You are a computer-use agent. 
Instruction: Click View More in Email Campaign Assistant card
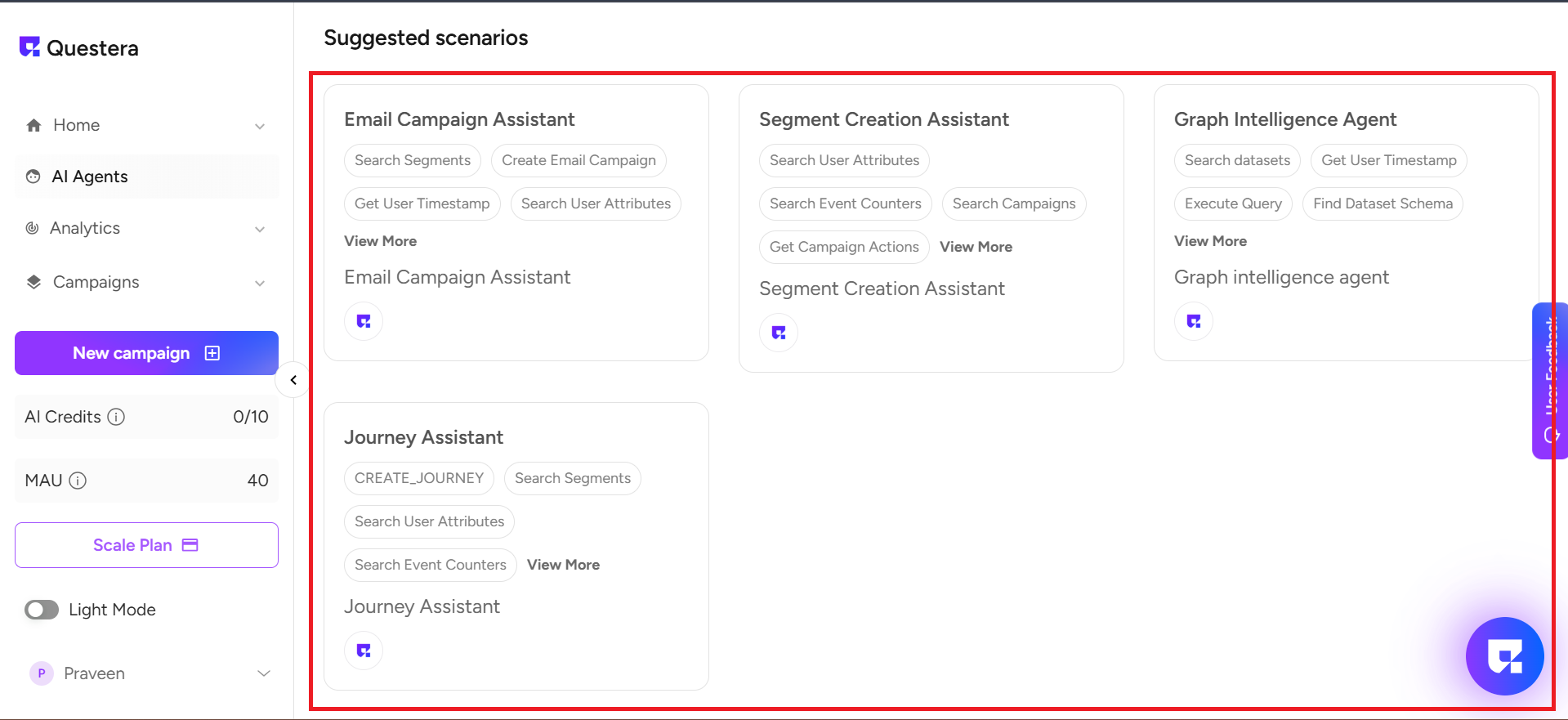[x=381, y=241]
